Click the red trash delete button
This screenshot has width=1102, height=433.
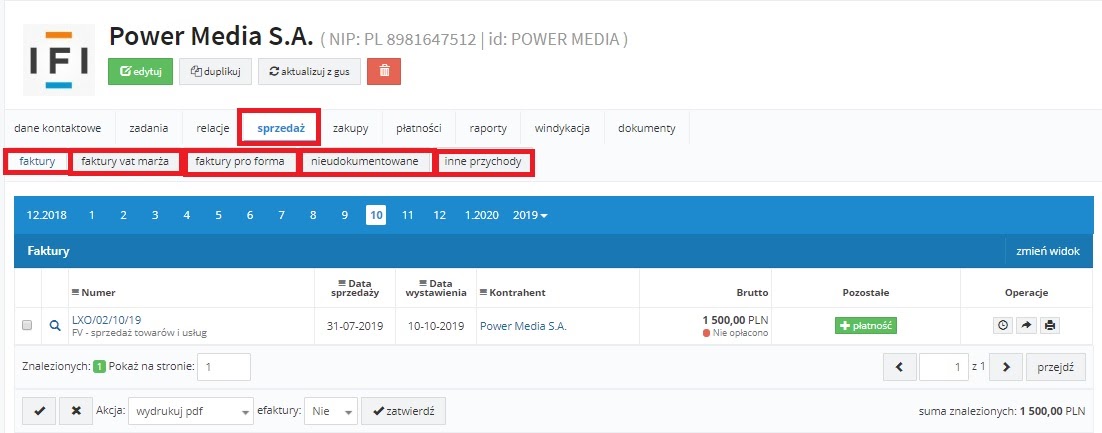click(384, 71)
